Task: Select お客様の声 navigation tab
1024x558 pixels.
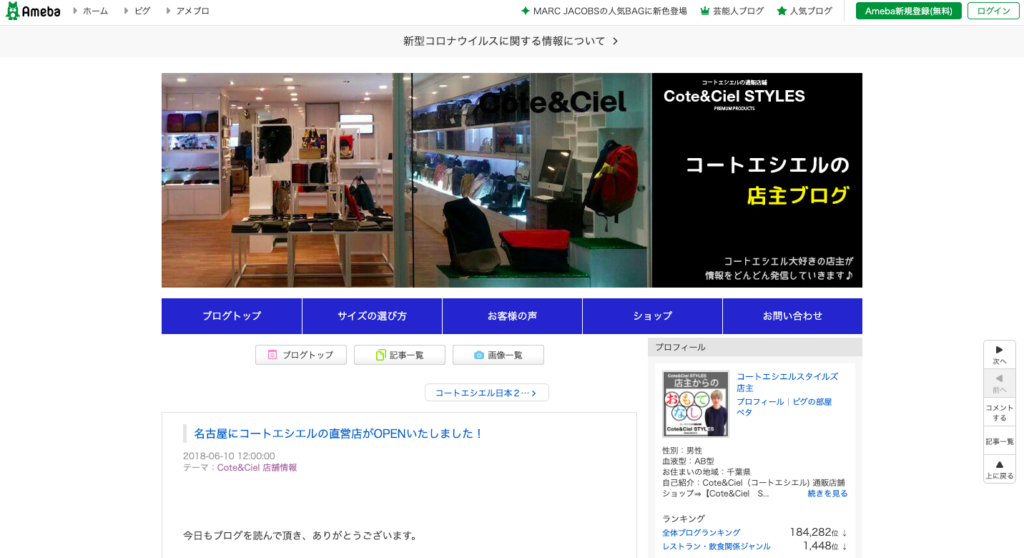Action: pyautogui.click(x=512, y=316)
